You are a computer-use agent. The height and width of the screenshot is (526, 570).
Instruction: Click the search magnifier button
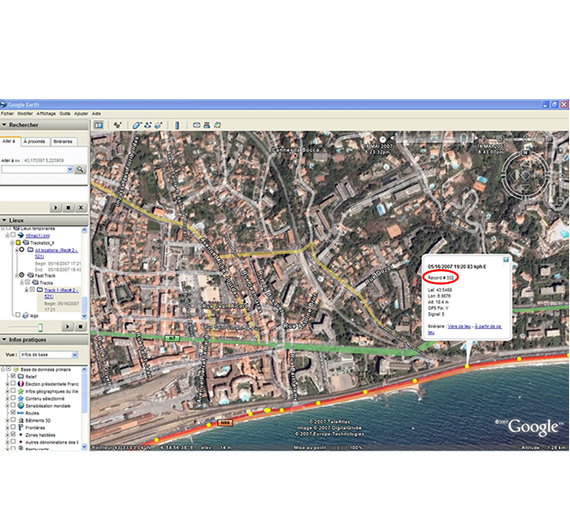[80, 169]
